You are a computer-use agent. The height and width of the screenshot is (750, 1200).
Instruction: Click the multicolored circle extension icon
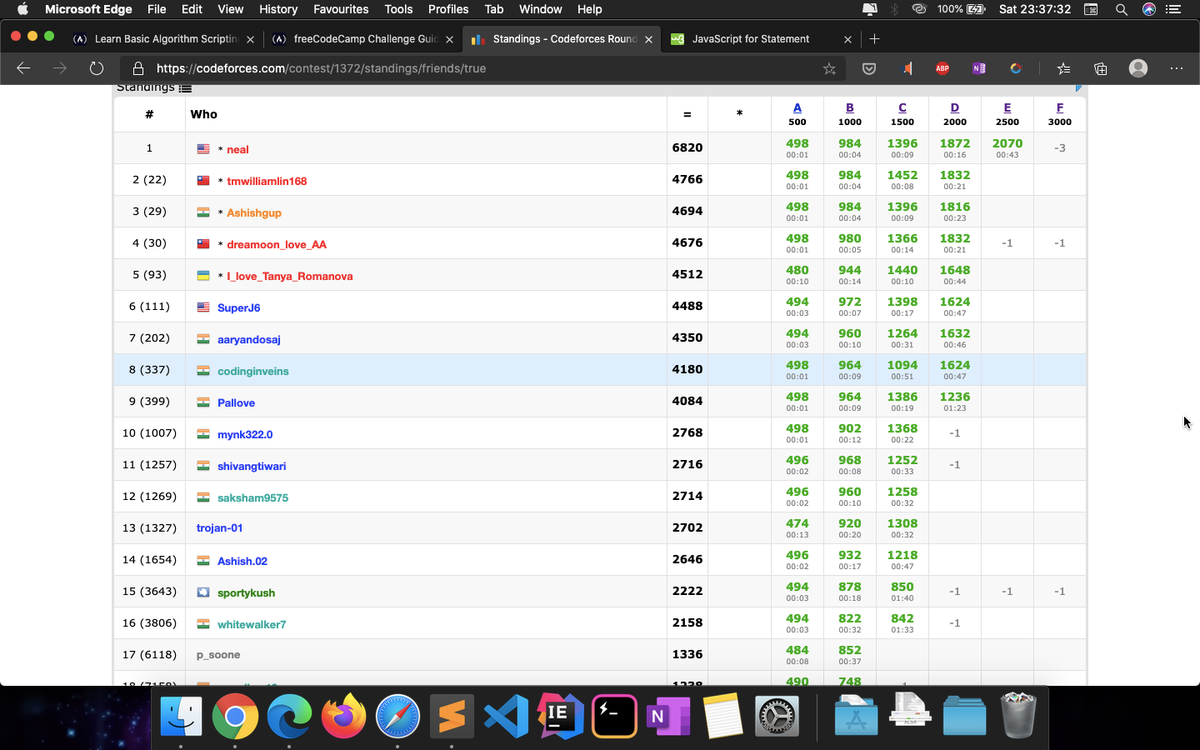tap(1015, 69)
